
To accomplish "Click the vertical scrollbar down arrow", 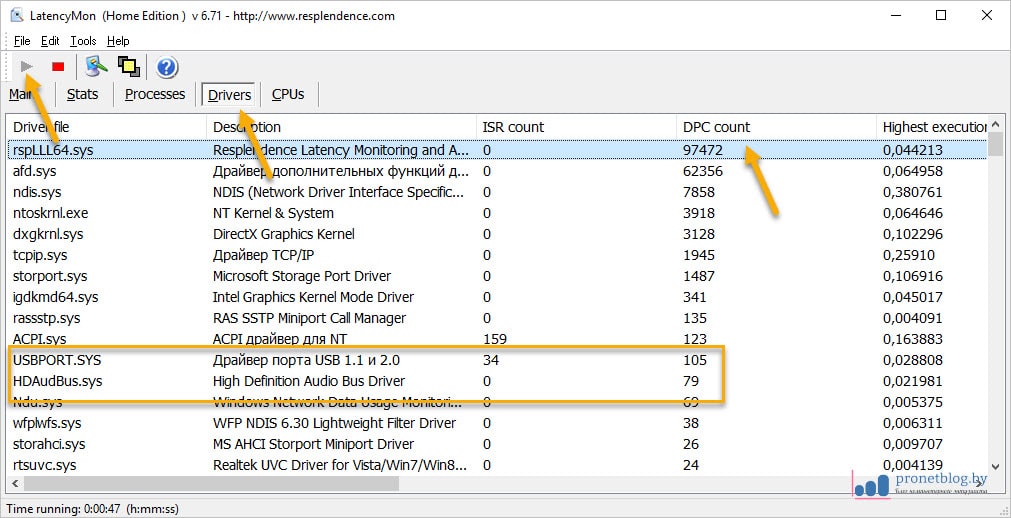I will point(995,467).
